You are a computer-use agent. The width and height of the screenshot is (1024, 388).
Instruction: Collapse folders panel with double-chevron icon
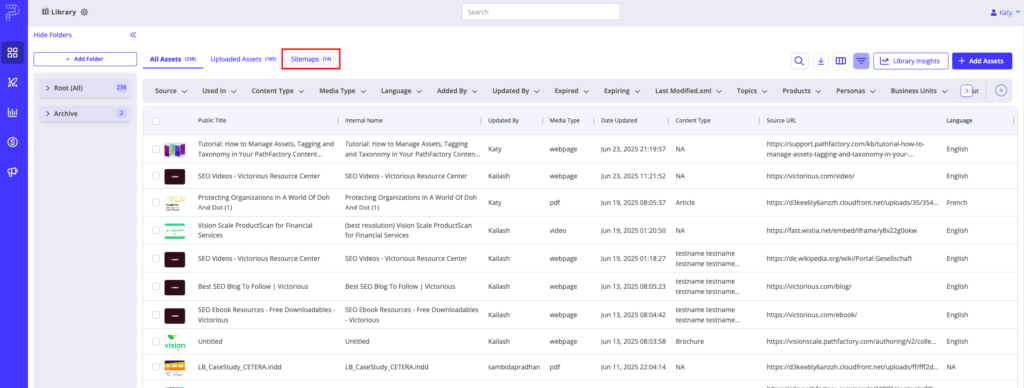pos(133,35)
